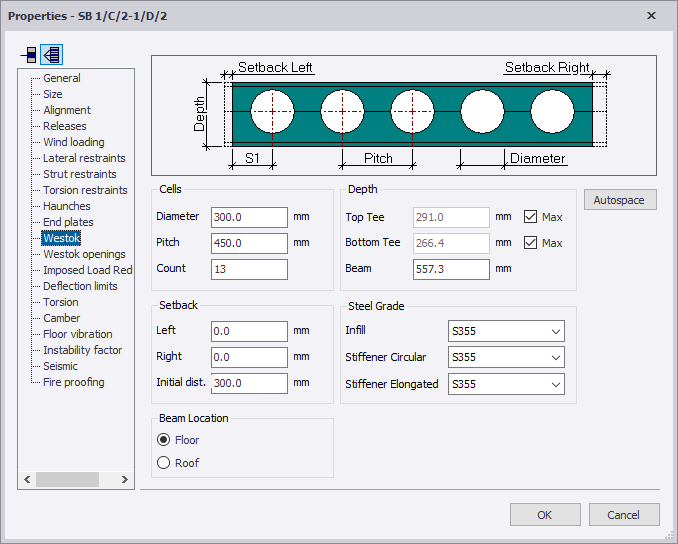Screen dimensions: 678x544
Task: Close the Properties dialog with X
Action: click(x=652, y=15)
